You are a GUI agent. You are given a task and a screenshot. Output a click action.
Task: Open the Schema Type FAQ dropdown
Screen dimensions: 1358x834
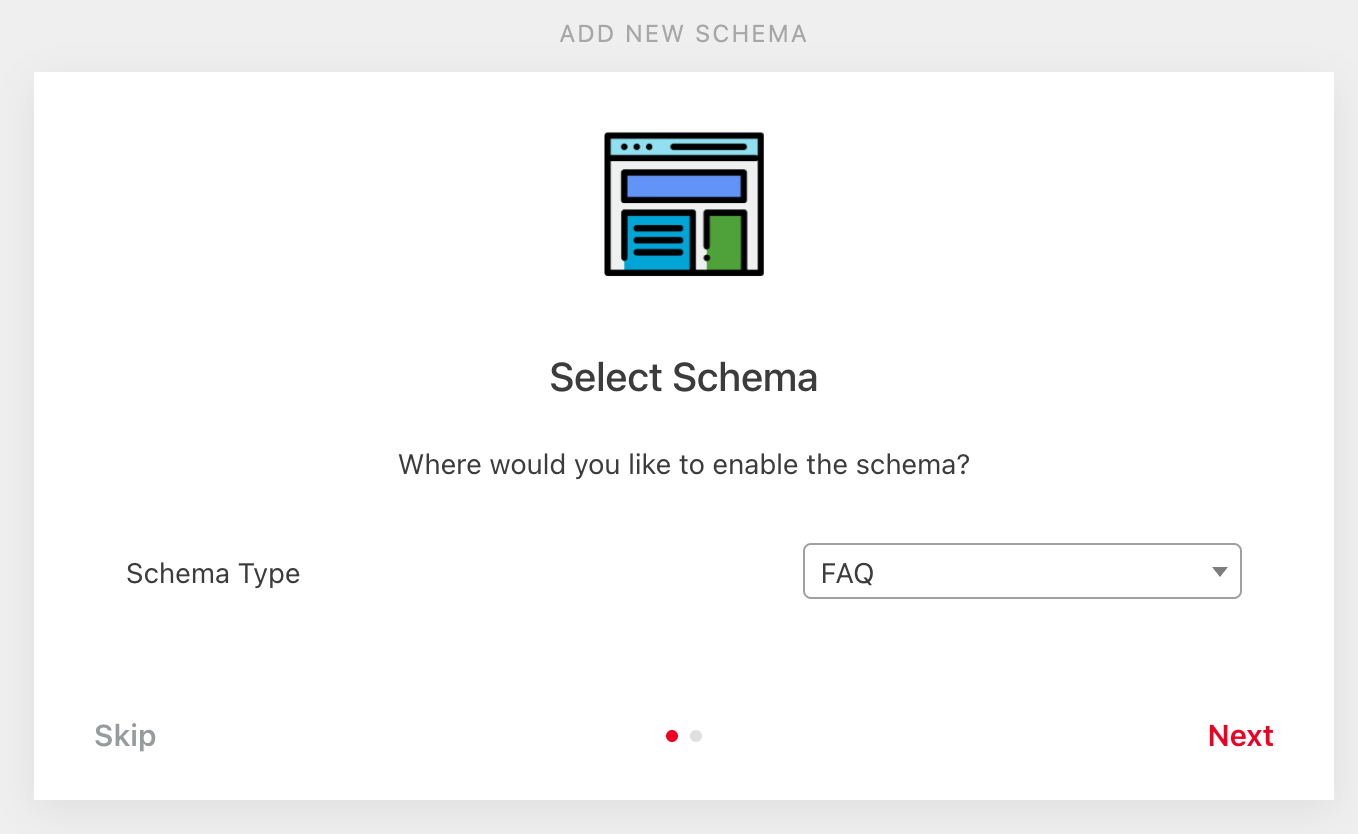(x=1022, y=571)
